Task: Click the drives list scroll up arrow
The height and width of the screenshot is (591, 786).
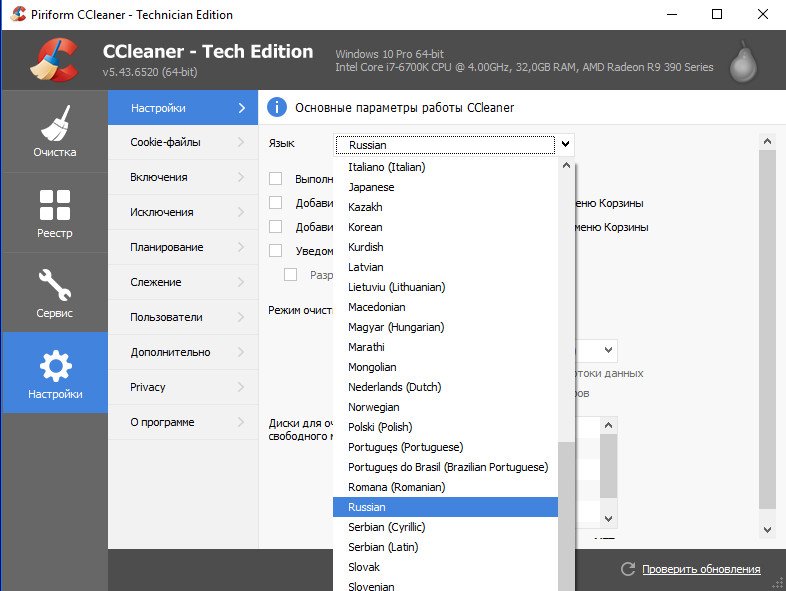Action: tap(608, 425)
